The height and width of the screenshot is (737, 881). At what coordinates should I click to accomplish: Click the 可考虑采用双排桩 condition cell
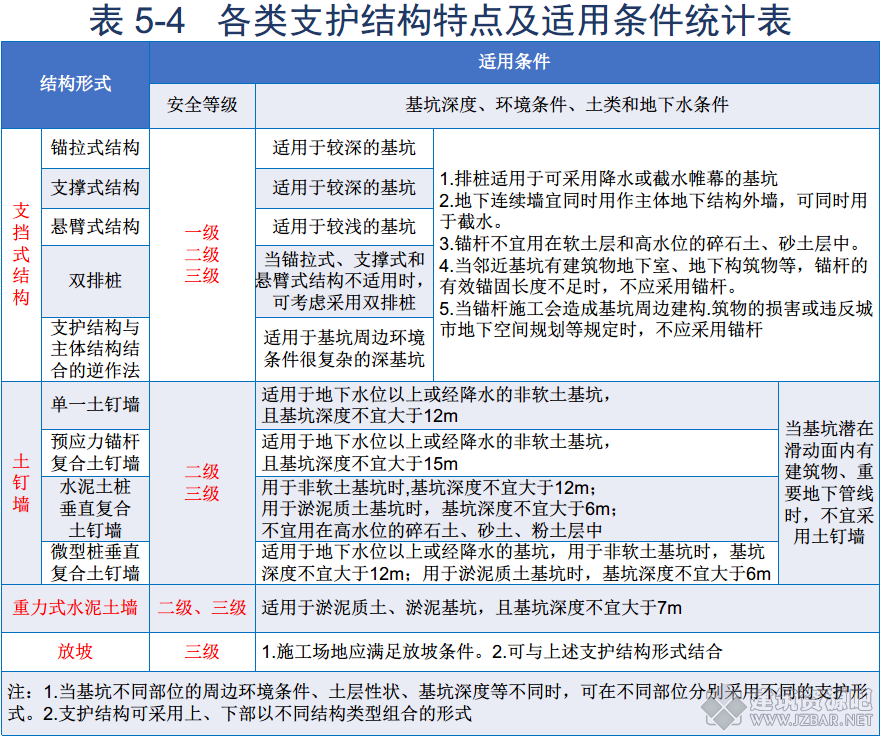[x=344, y=281]
